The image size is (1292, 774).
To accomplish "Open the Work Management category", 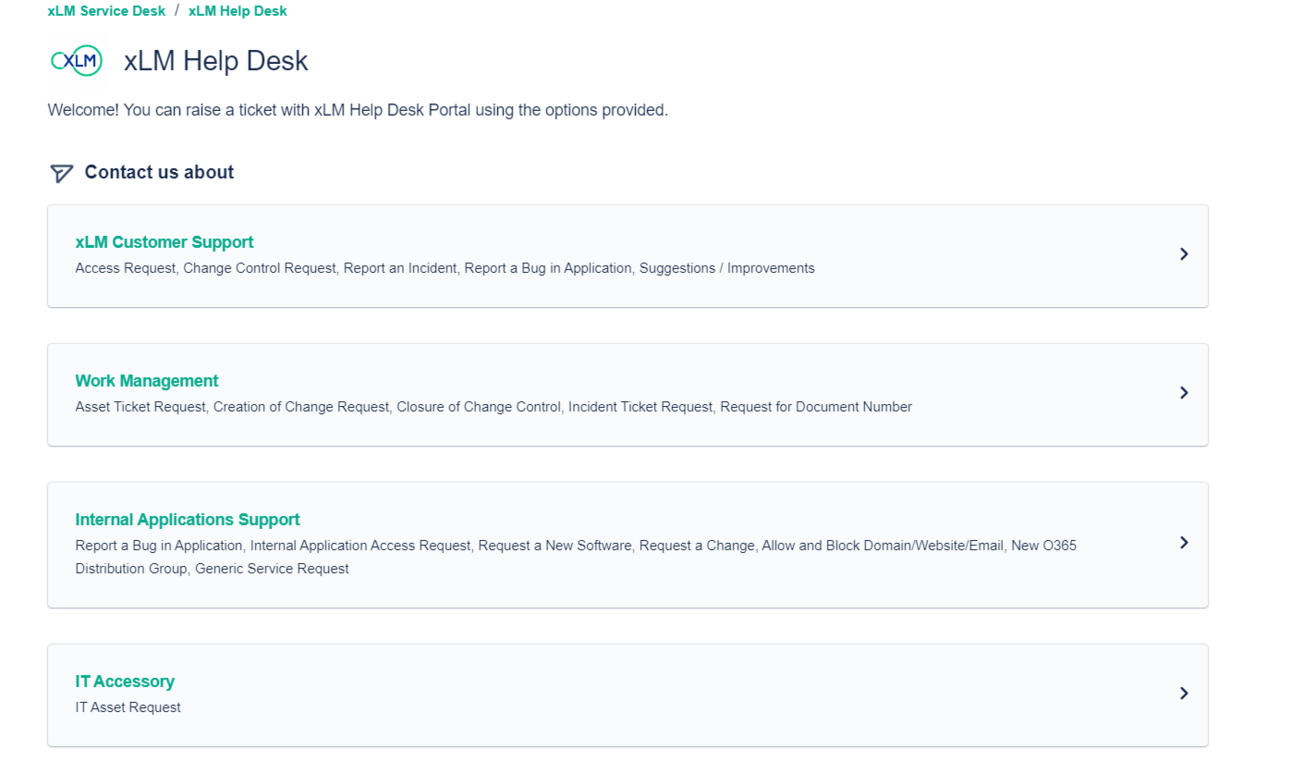I will [x=628, y=394].
